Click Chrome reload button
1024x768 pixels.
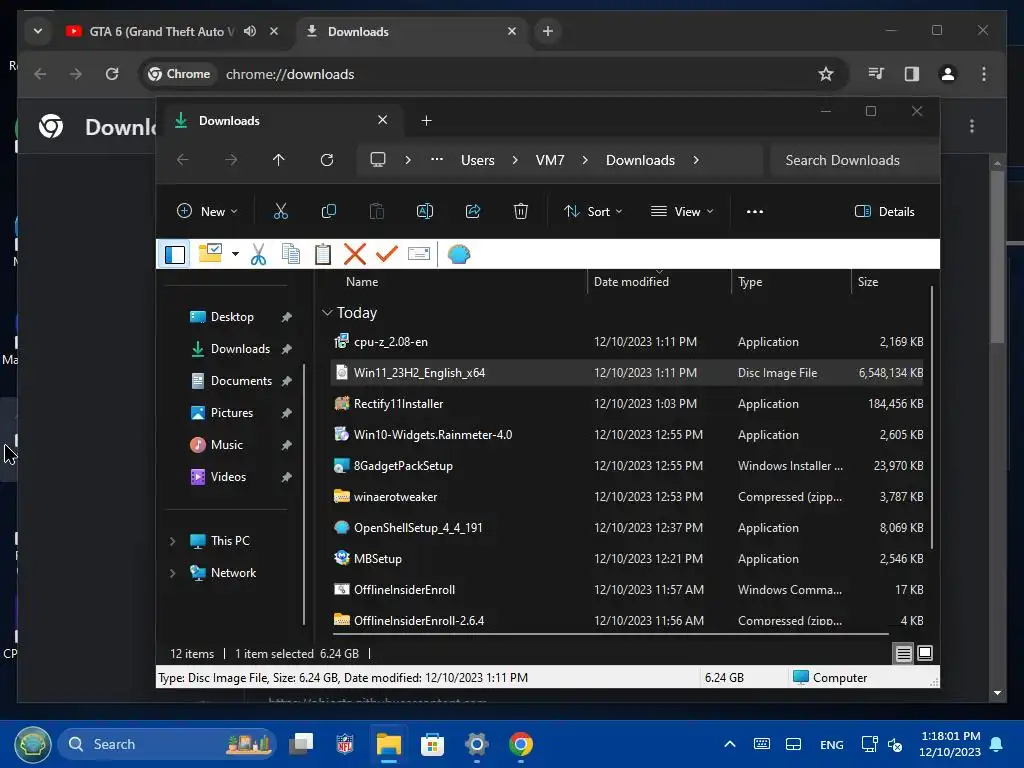[112, 74]
